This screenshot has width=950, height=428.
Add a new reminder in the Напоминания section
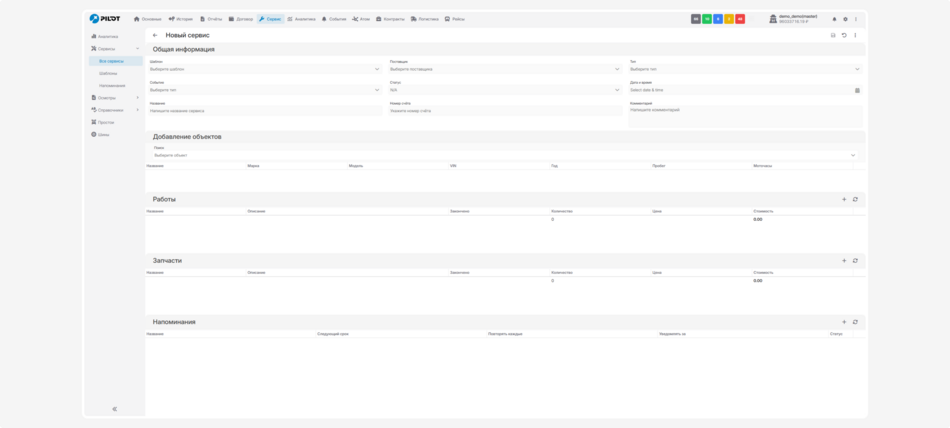click(844, 322)
